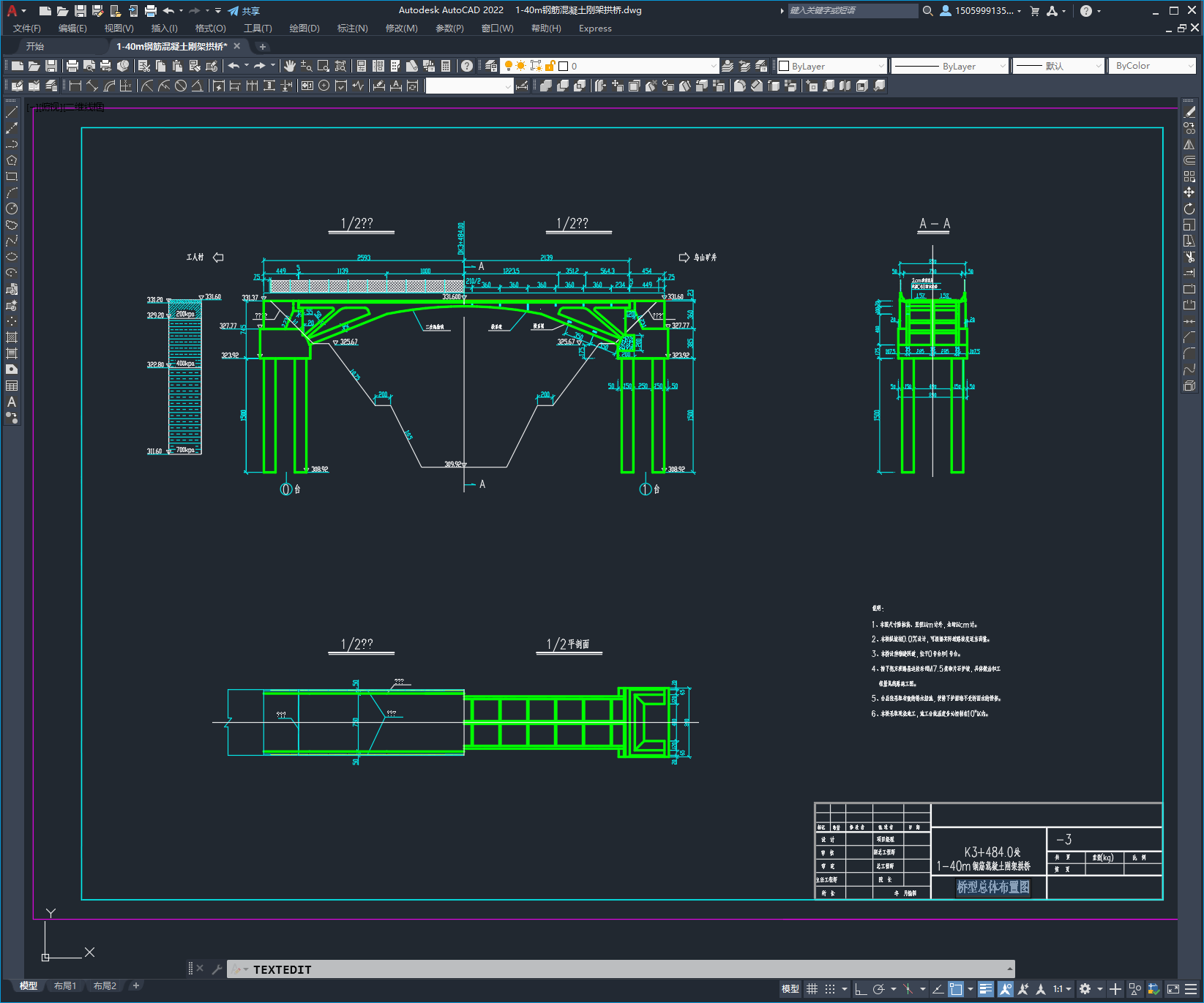Open the QuickCalc calculator
Screen dimensions: 1204x1003
point(446,66)
